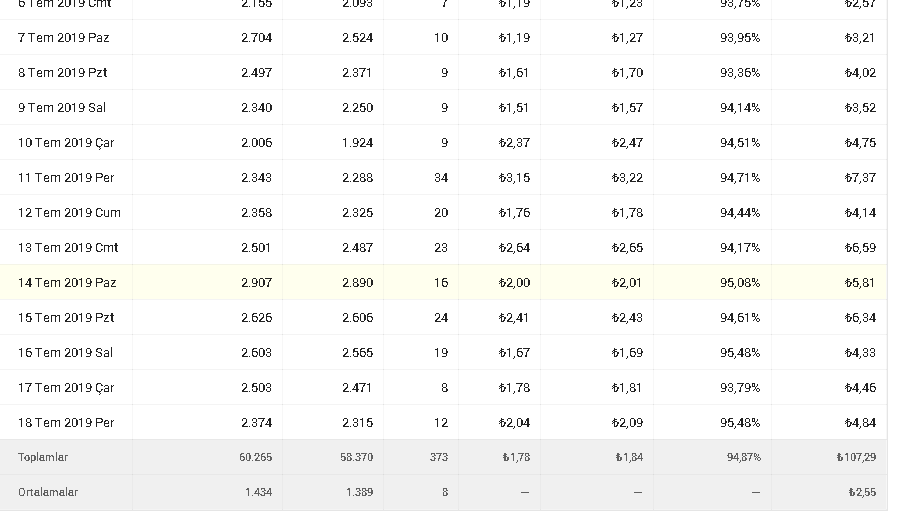Select the 12 Tem 2019 Cum date

coord(69,212)
